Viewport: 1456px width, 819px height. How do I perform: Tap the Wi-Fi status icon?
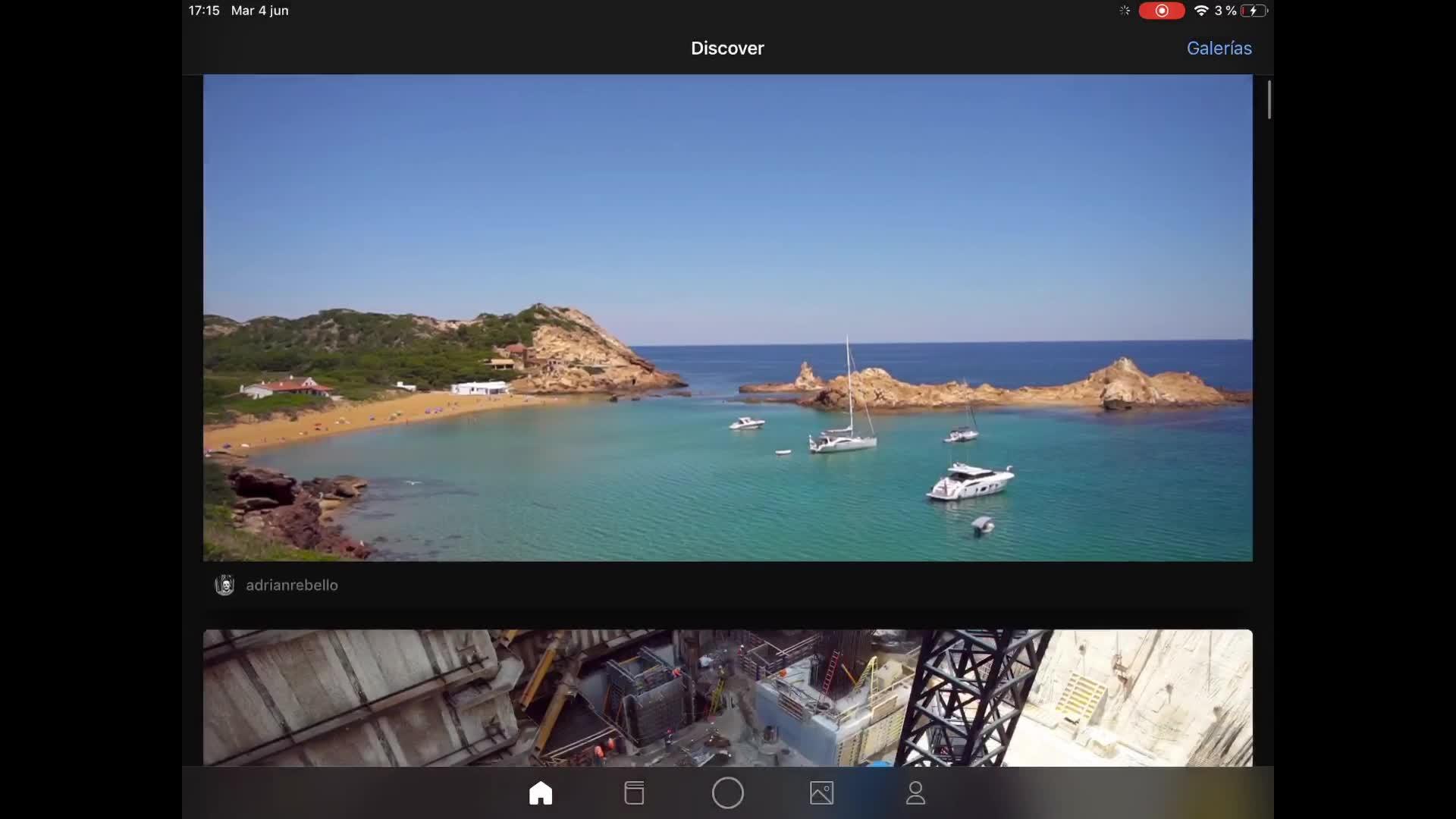point(1200,11)
